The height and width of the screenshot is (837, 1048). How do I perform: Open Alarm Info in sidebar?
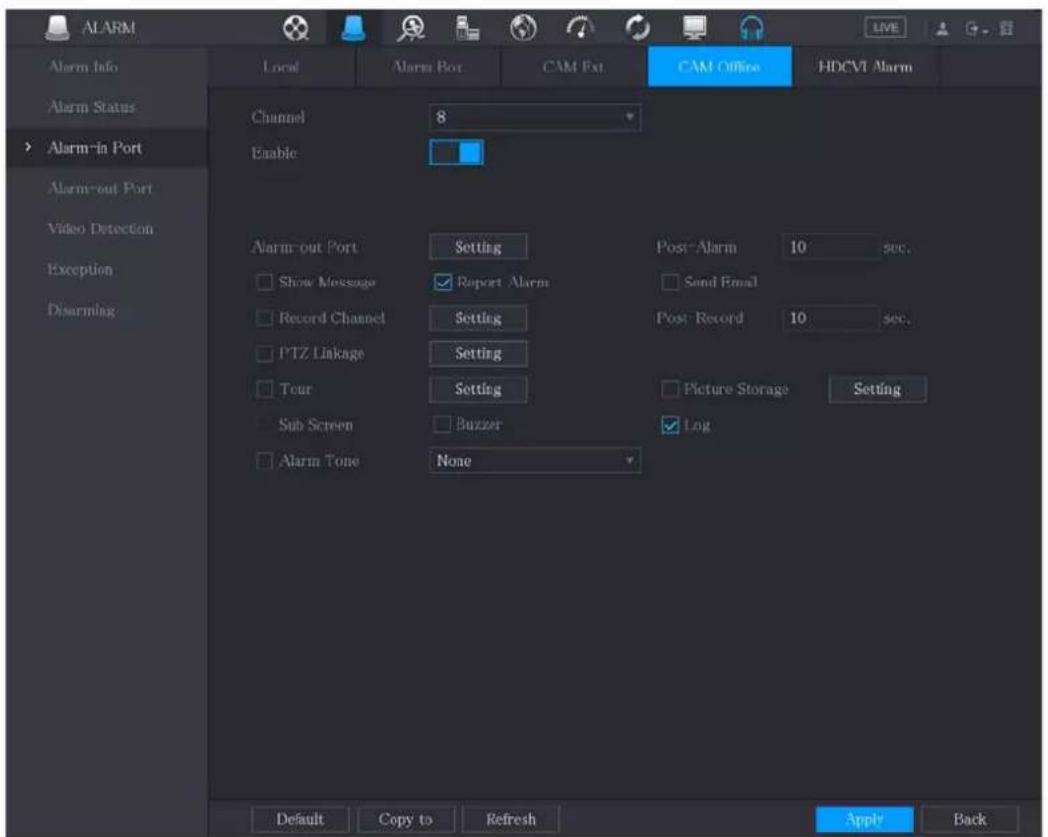(84, 66)
